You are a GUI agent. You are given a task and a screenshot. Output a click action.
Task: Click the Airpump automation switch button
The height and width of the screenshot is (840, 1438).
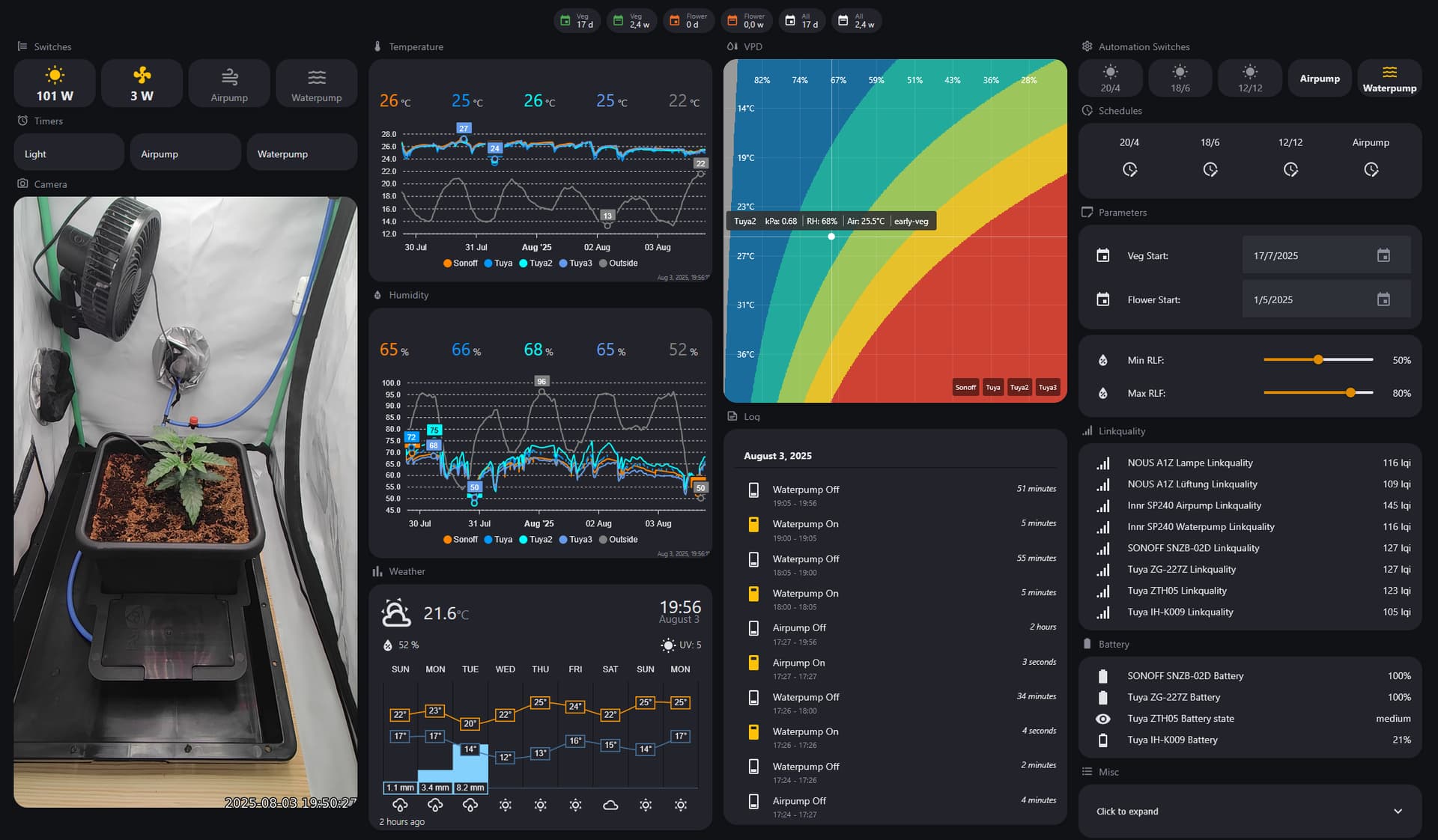[1319, 78]
